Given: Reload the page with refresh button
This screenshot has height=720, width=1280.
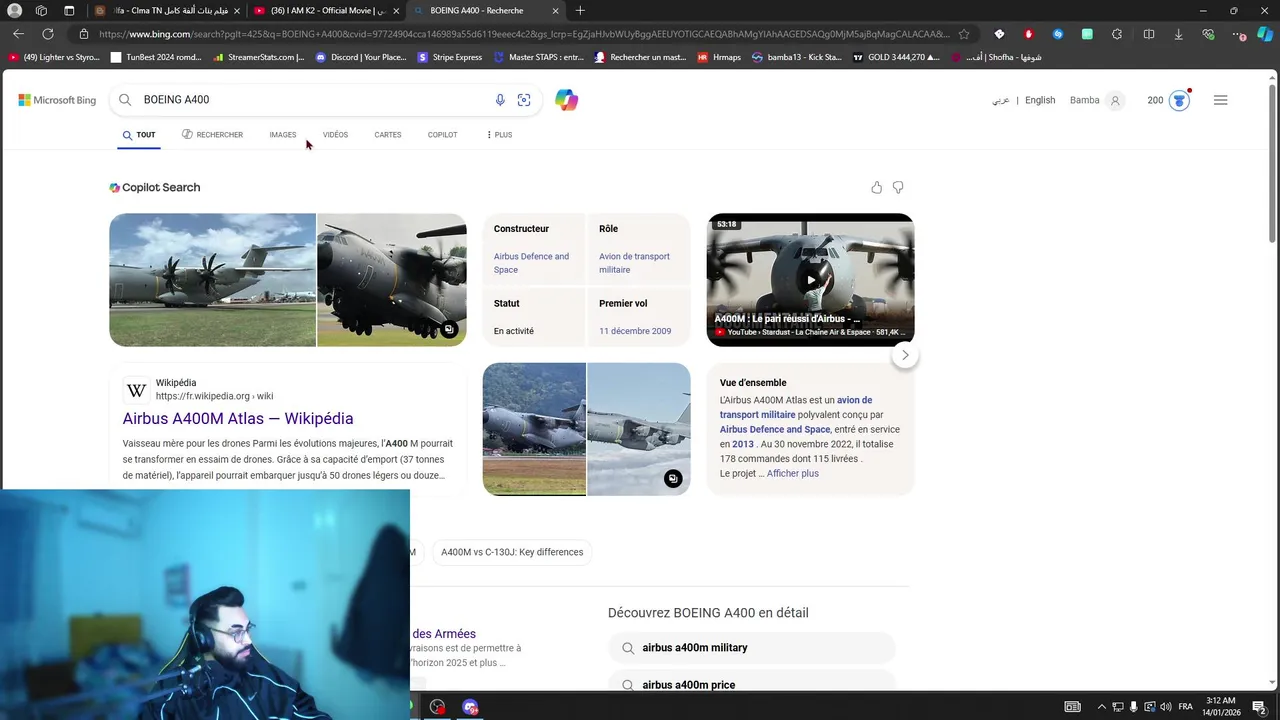Looking at the screenshot, I should (48, 34).
